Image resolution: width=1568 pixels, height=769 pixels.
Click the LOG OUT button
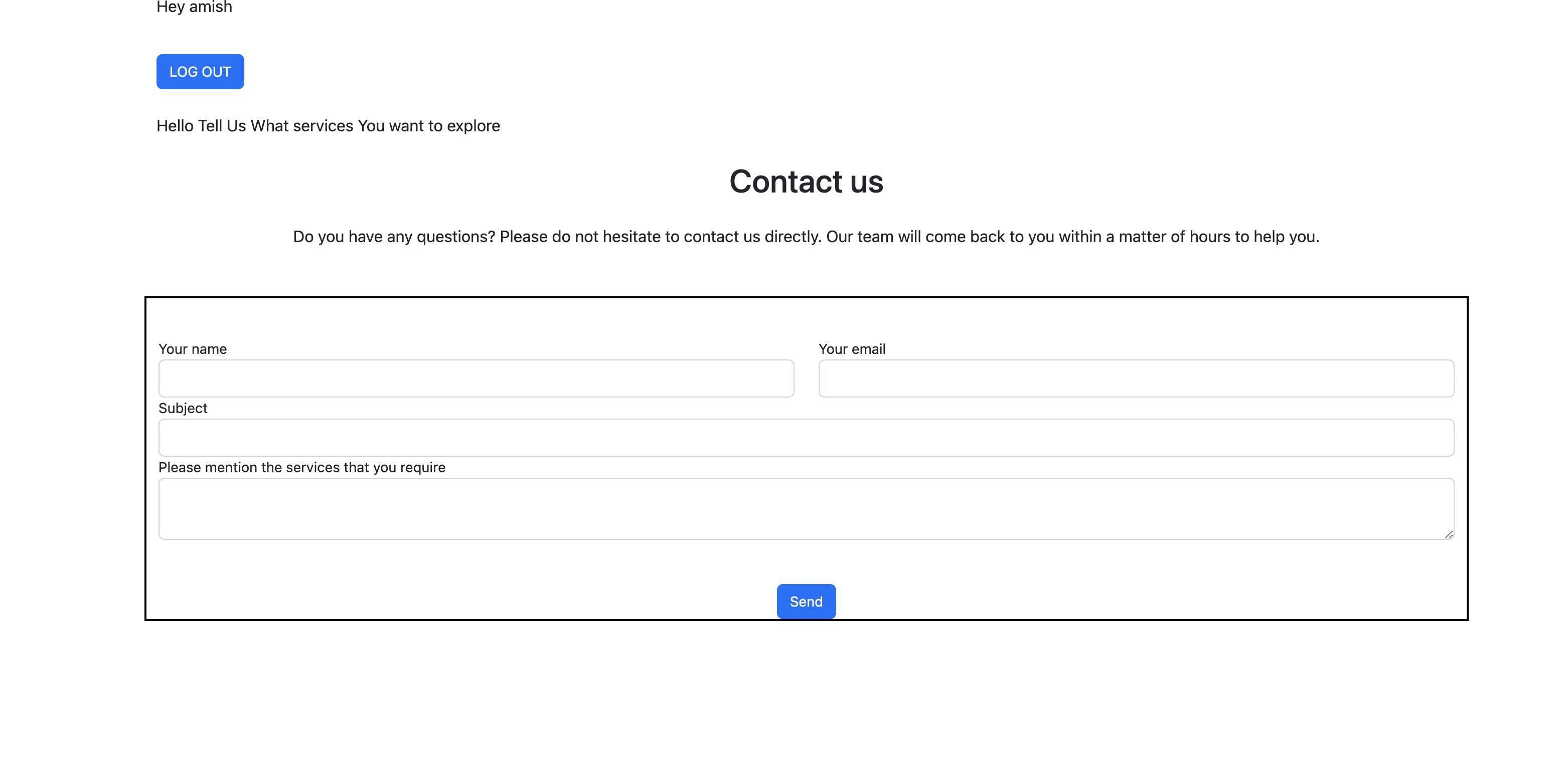tap(200, 71)
